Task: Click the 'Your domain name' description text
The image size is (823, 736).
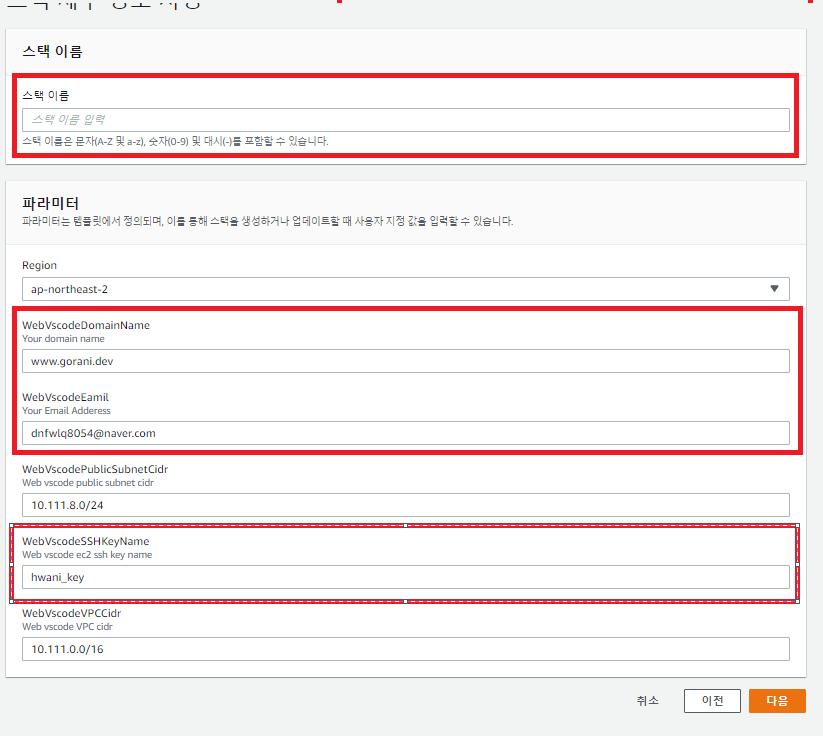Action: click(63, 339)
